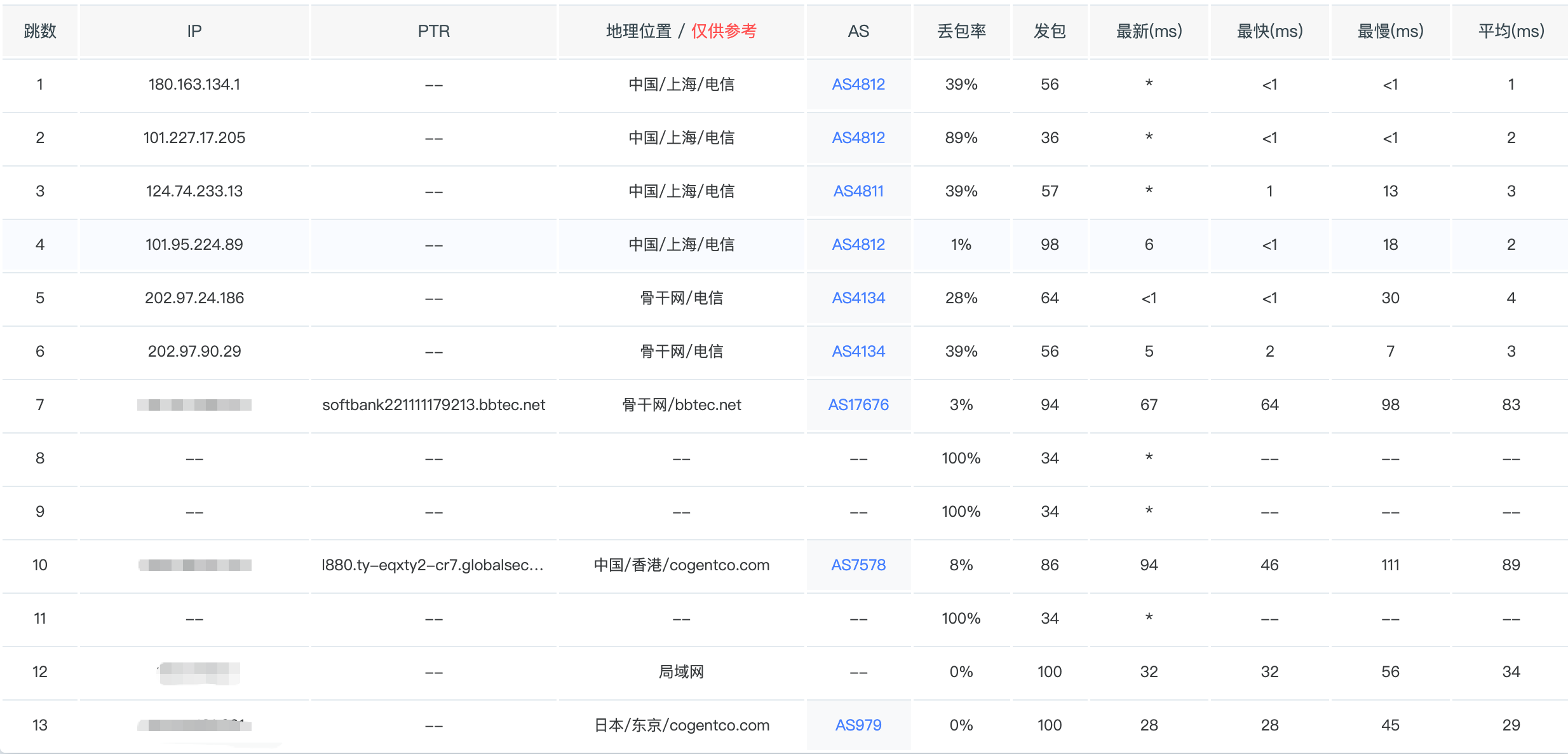Viewport: 1568px width, 754px height.
Task: Click the 平均(ms) column header
Action: click(1510, 31)
